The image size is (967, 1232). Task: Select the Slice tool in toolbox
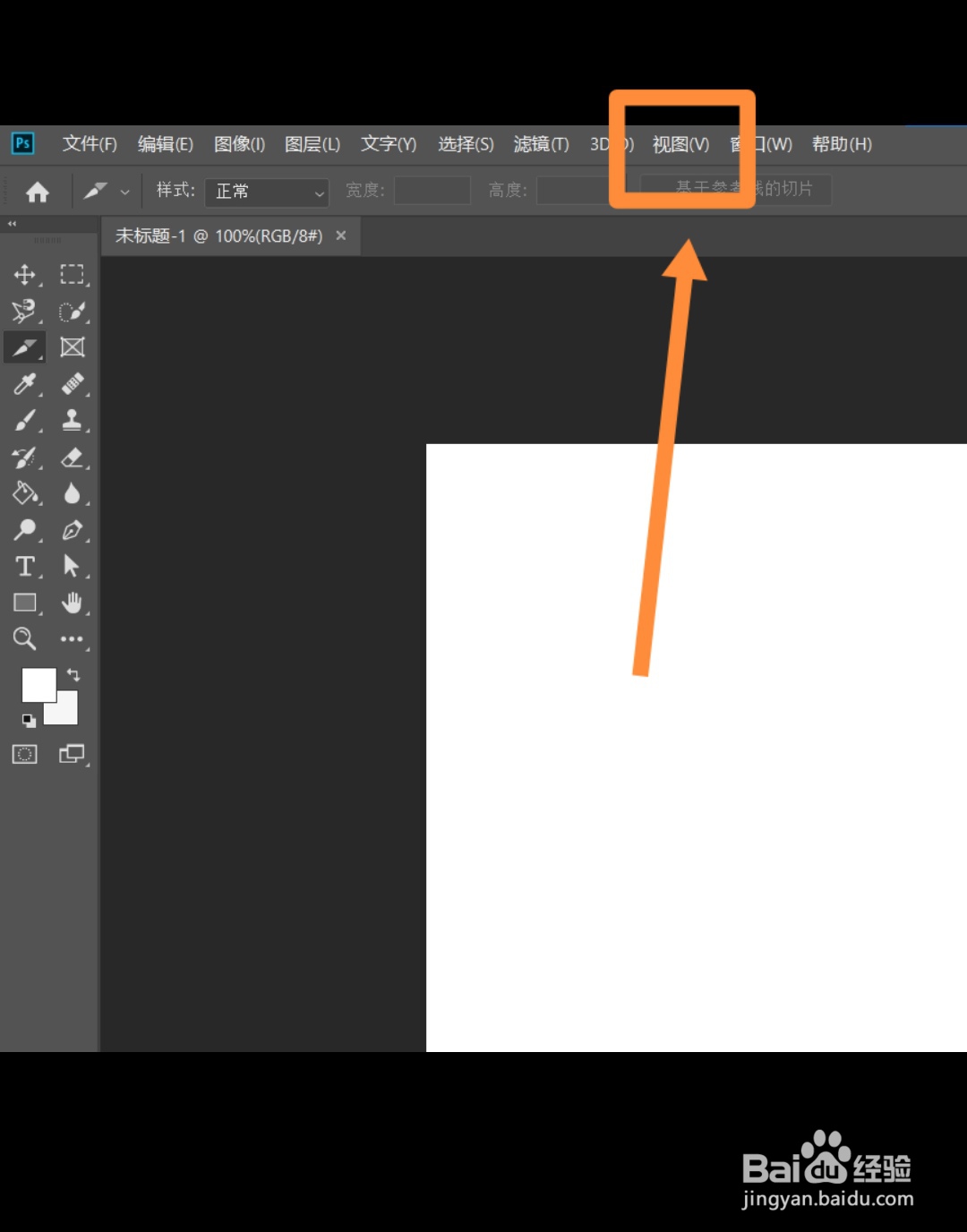coord(25,347)
